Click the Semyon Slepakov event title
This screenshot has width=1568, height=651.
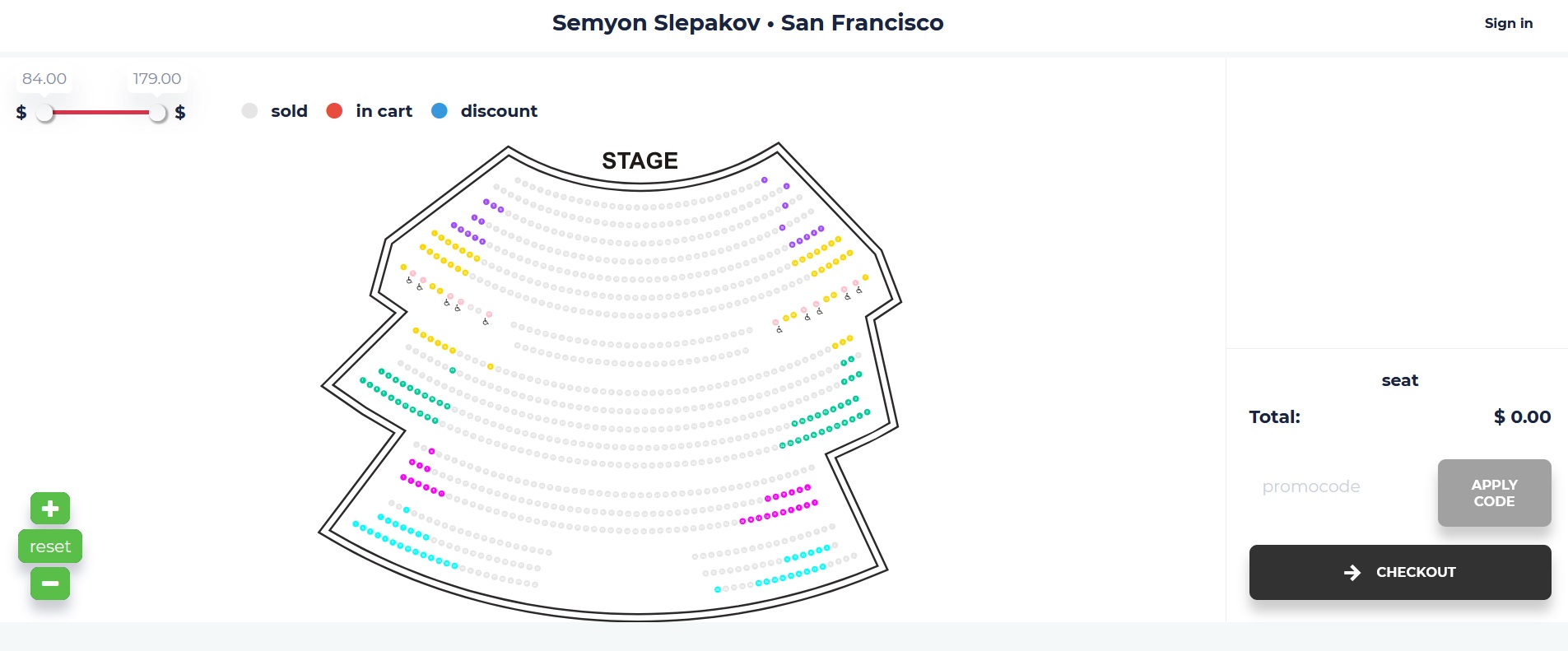(656, 22)
